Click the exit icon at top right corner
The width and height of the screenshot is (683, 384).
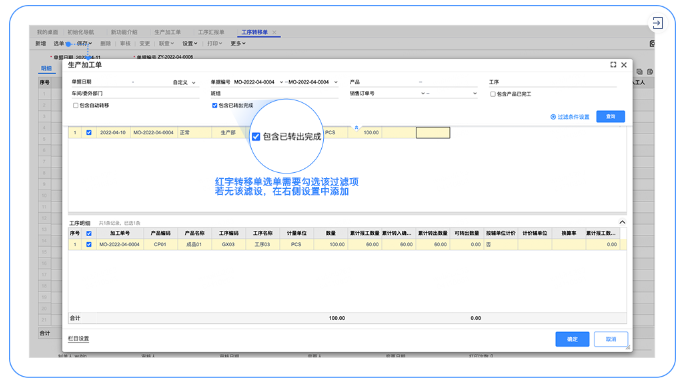[x=657, y=23]
